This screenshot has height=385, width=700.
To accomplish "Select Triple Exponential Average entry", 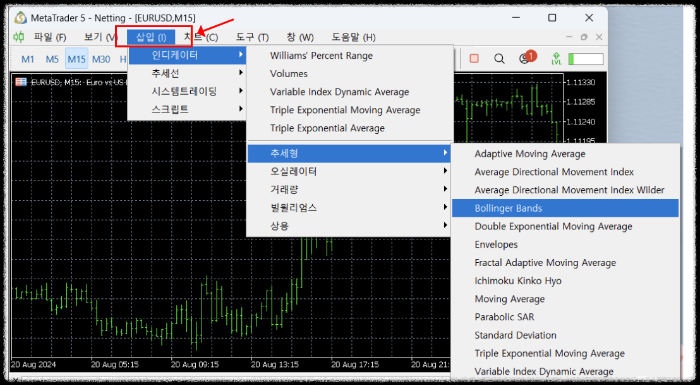I will click(x=327, y=128).
